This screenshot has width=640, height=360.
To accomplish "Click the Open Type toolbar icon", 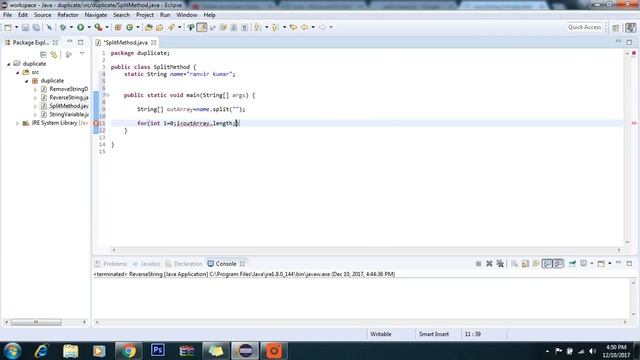I will click(x=149, y=27).
